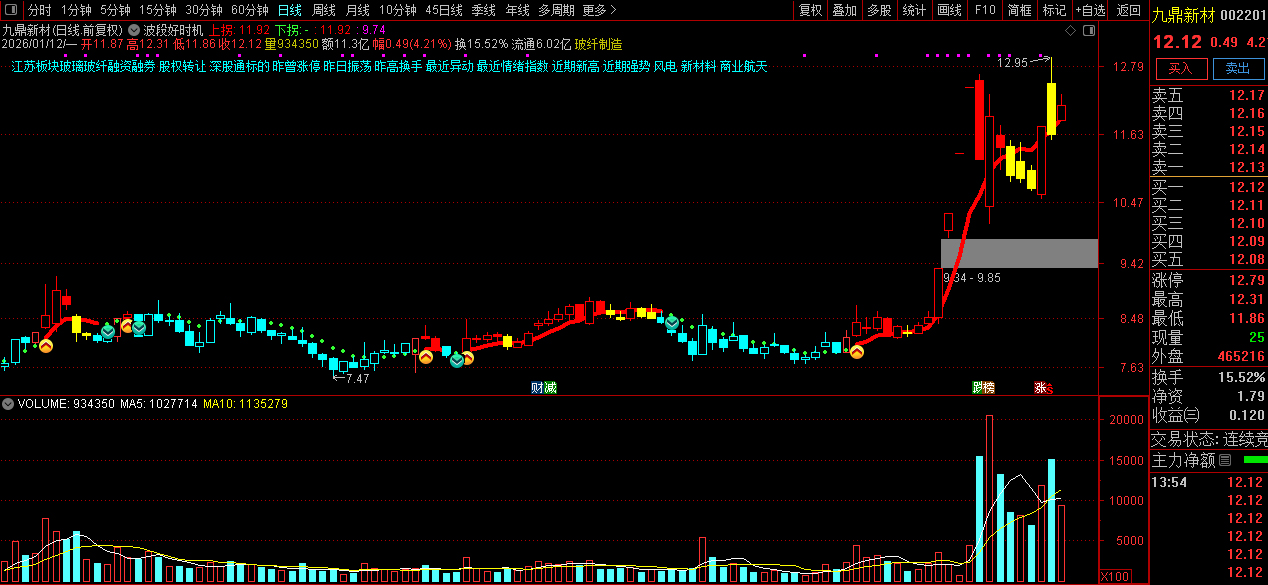The height and width of the screenshot is (585, 1268).
Task: Add stock with +自选 button
Action: pyautogui.click(x=1091, y=10)
